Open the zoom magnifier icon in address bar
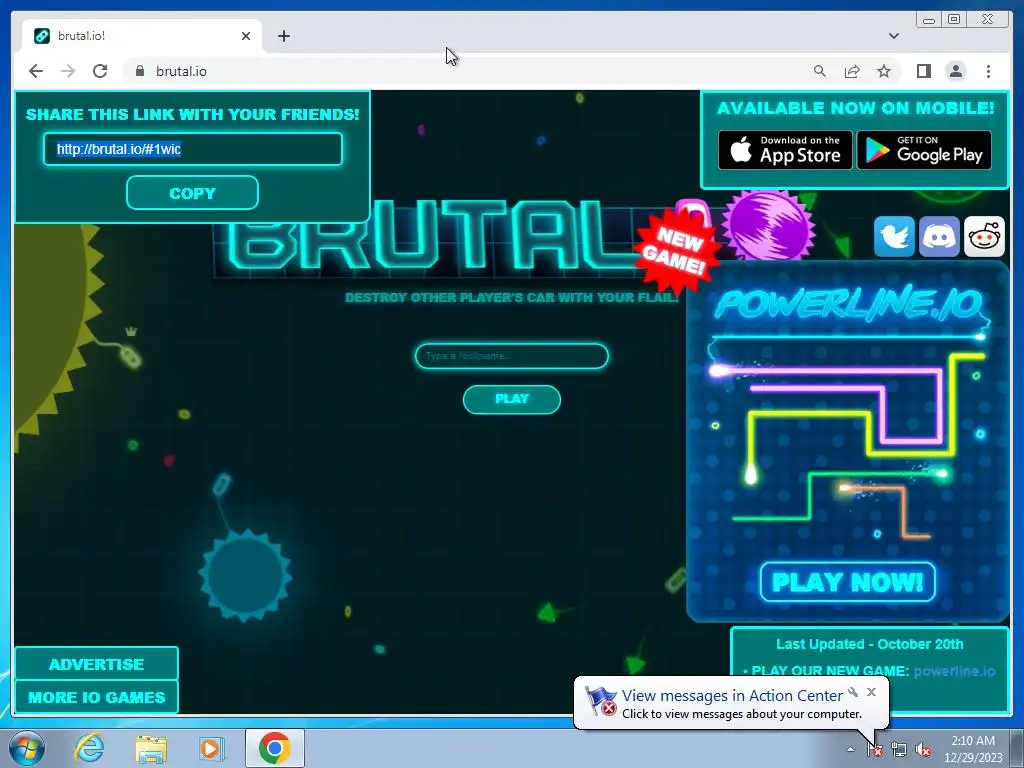The height and width of the screenshot is (768, 1024). [x=820, y=71]
